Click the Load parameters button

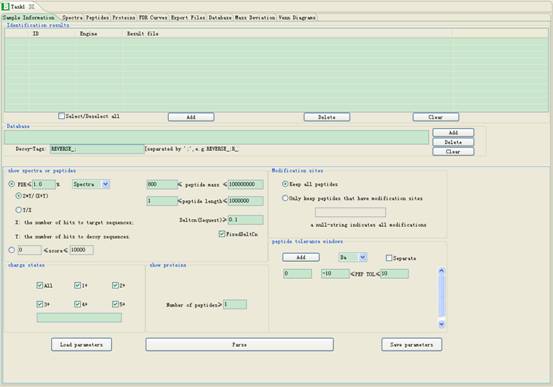(81, 344)
